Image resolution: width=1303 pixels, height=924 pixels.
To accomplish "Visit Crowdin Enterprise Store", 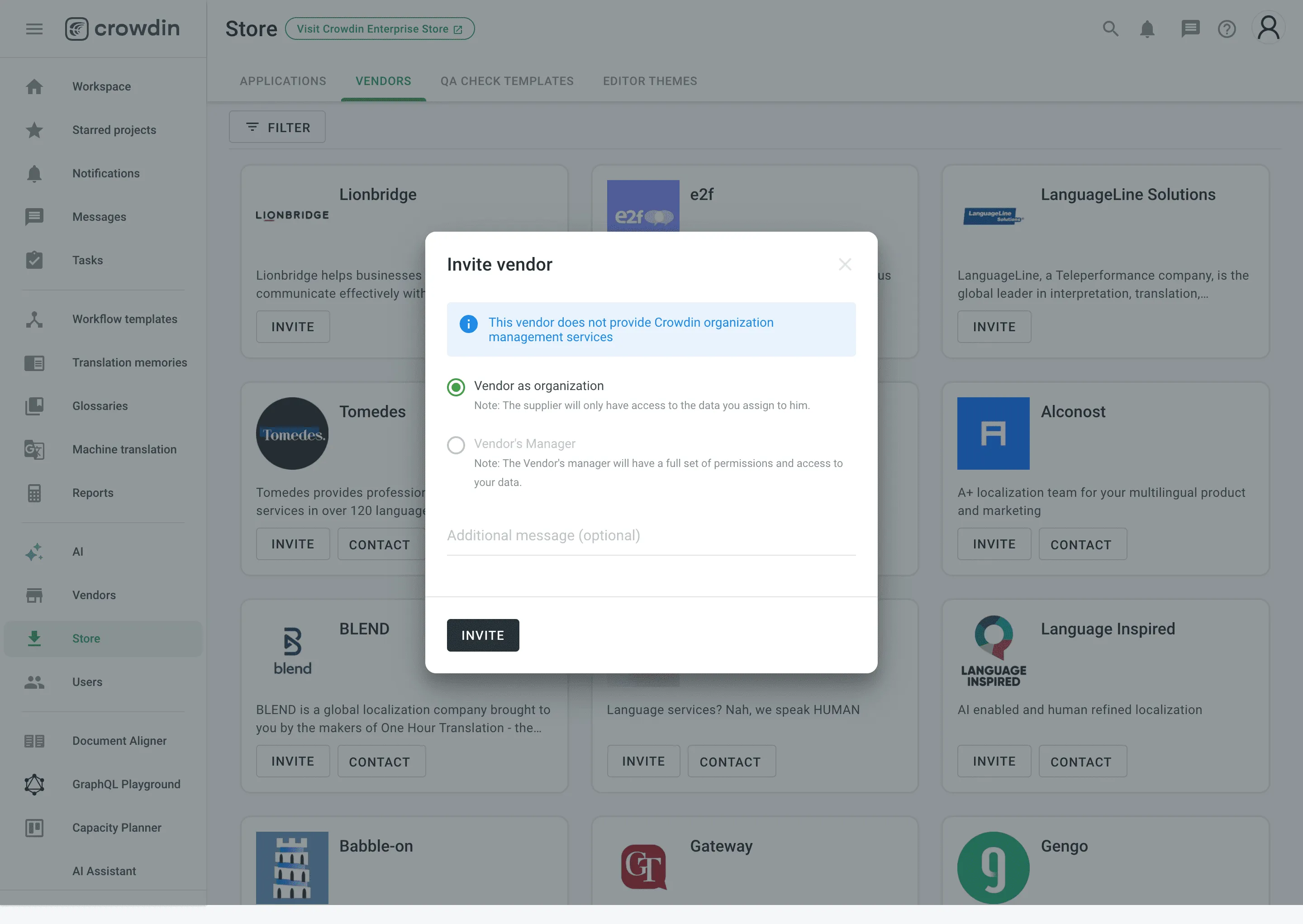I will tap(379, 29).
